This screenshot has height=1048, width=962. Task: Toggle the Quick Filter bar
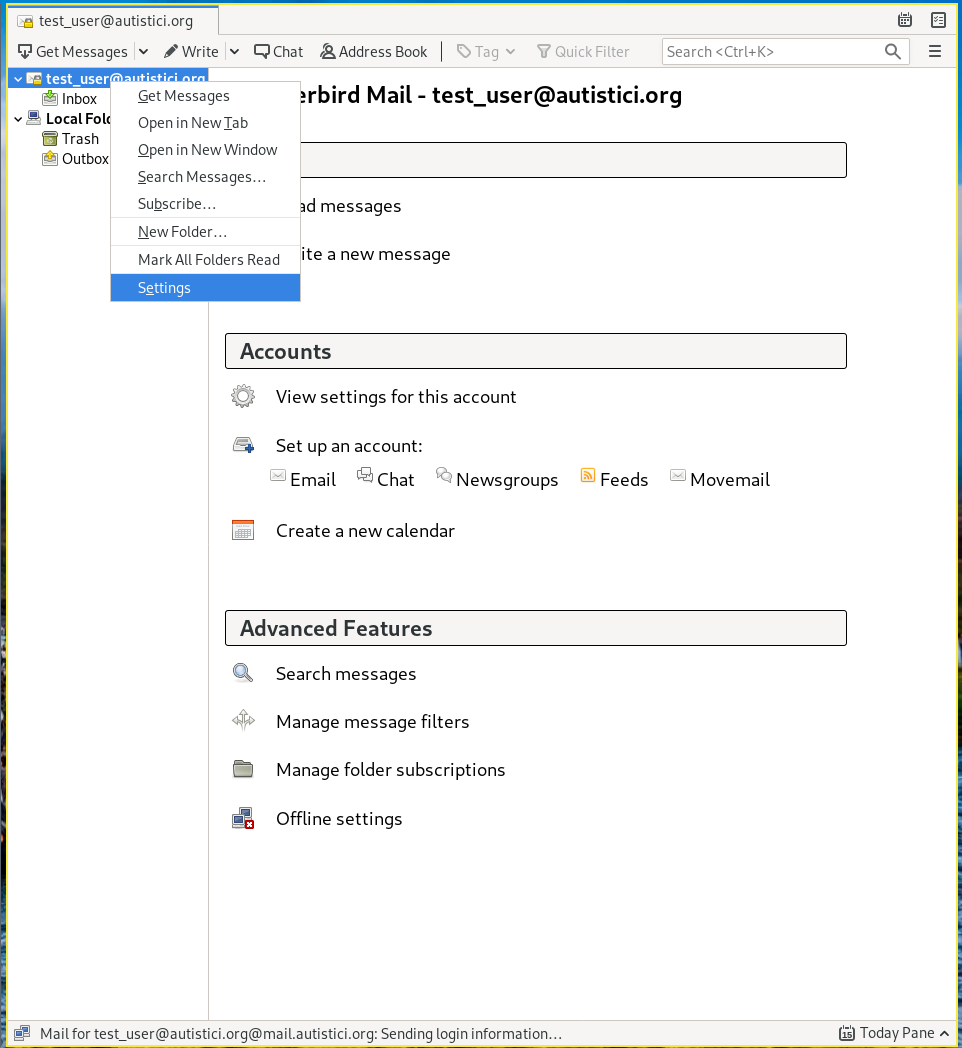coord(583,51)
